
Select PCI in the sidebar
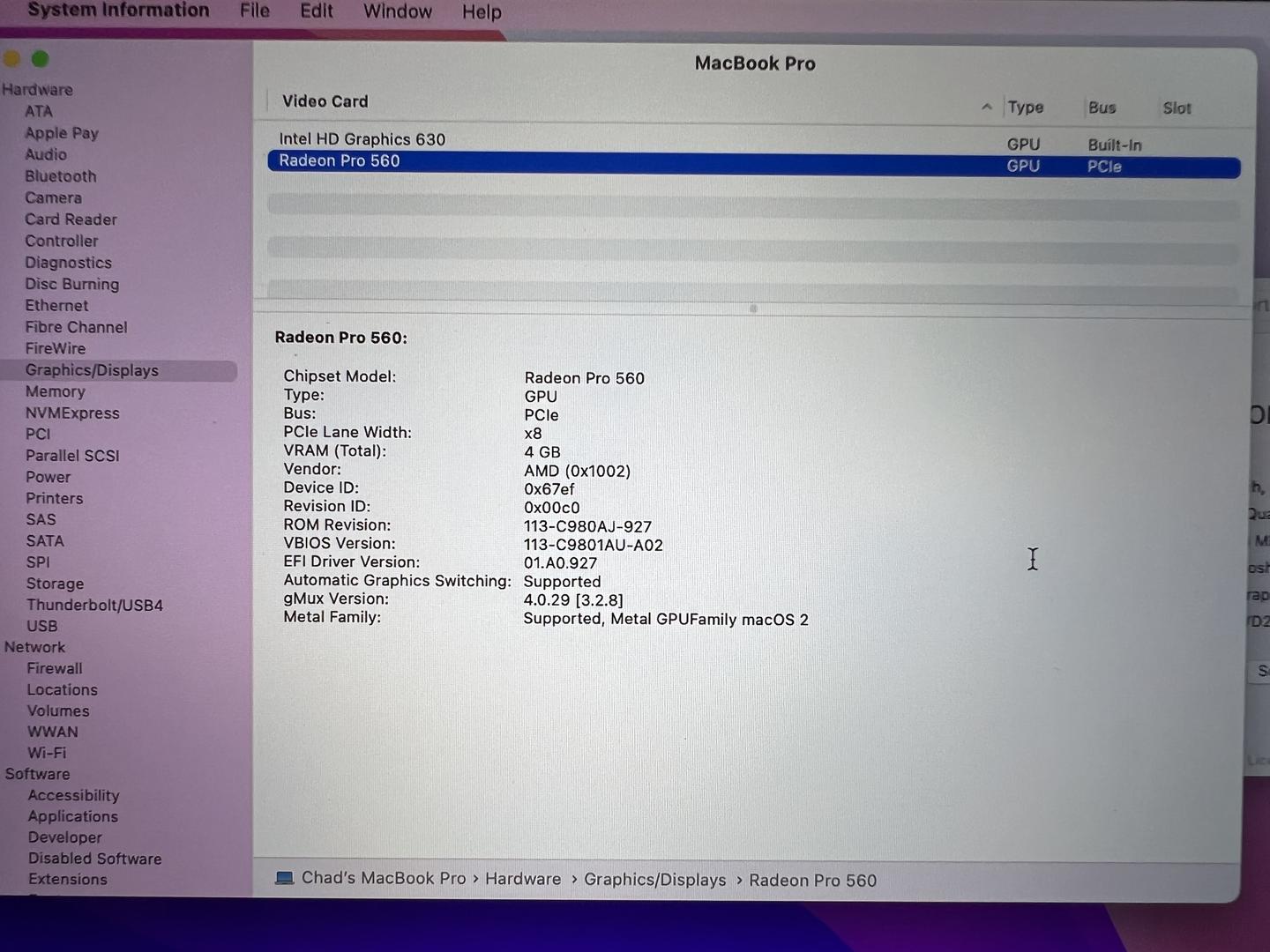(x=38, y=434)
